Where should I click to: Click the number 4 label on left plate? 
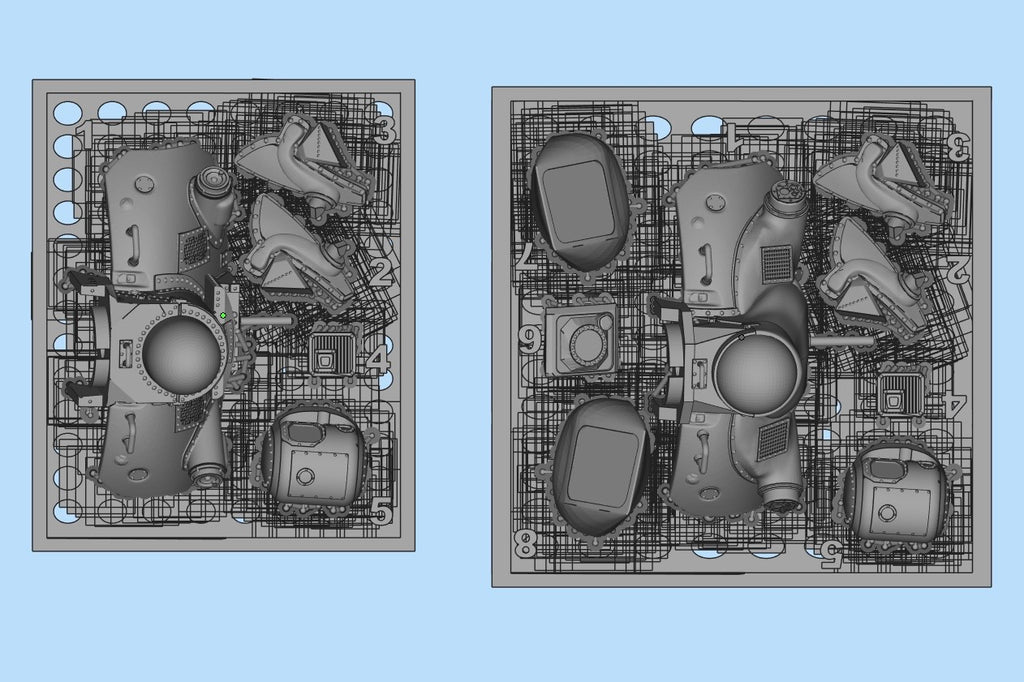pos(378,360)
